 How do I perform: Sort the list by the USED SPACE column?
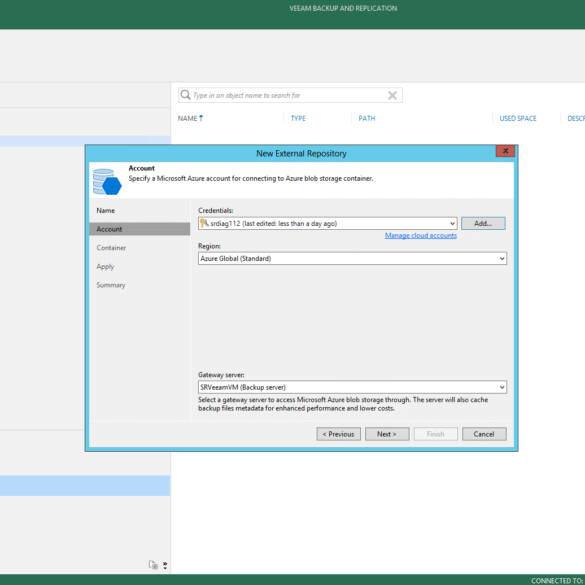coord(518,118)
